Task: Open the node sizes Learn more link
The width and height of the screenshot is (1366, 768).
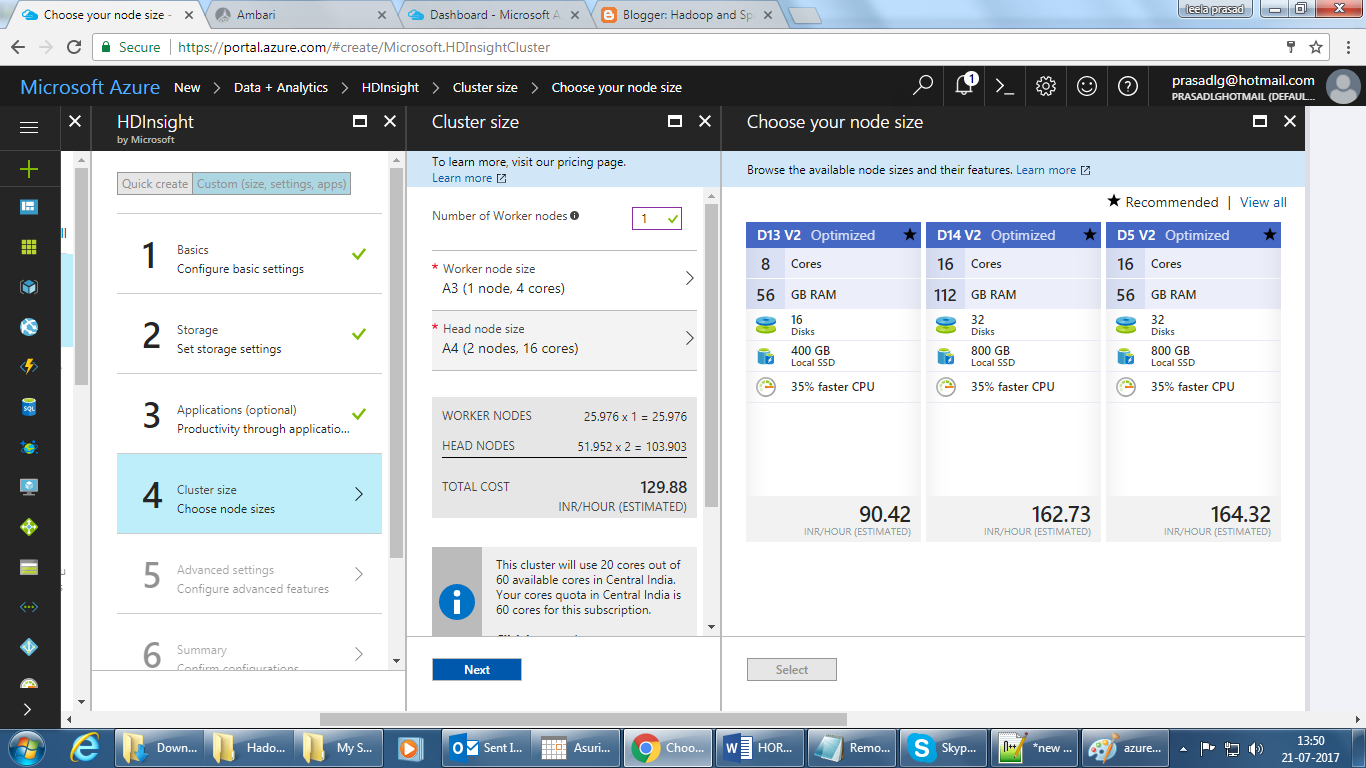Action: [x=1046, y=169]
